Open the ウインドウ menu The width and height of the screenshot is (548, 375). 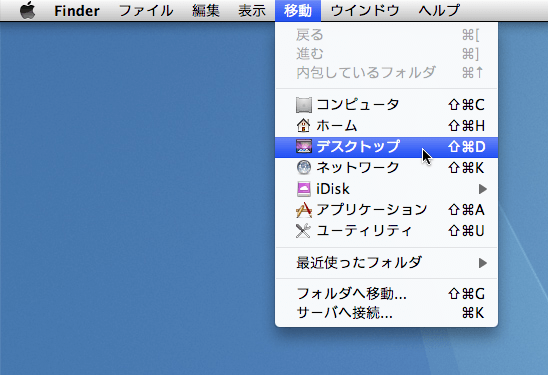[365, 11]
